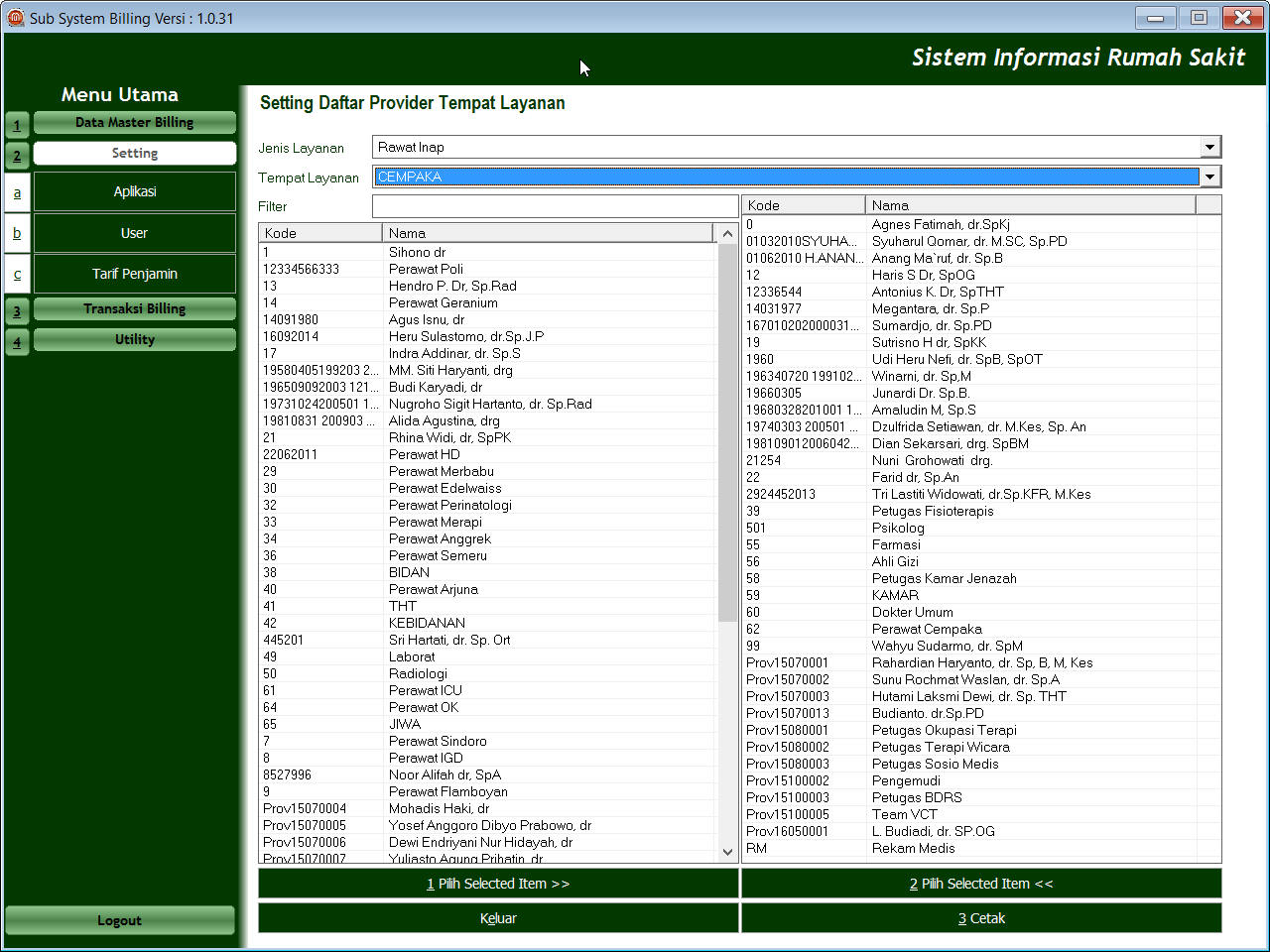Focus the Filter input field
Screen dimensions: 1270x952
(556, 206)
